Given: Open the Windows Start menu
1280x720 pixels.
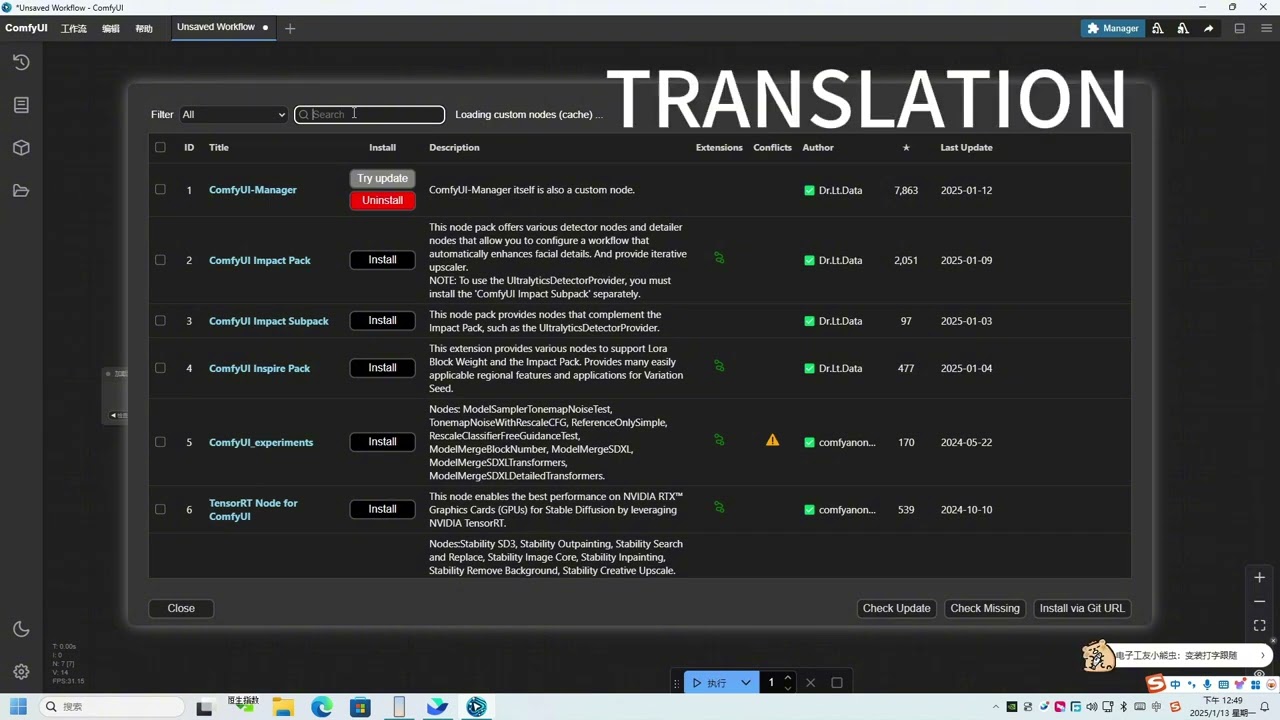Looking at the screenshot, I should [18, 707].
